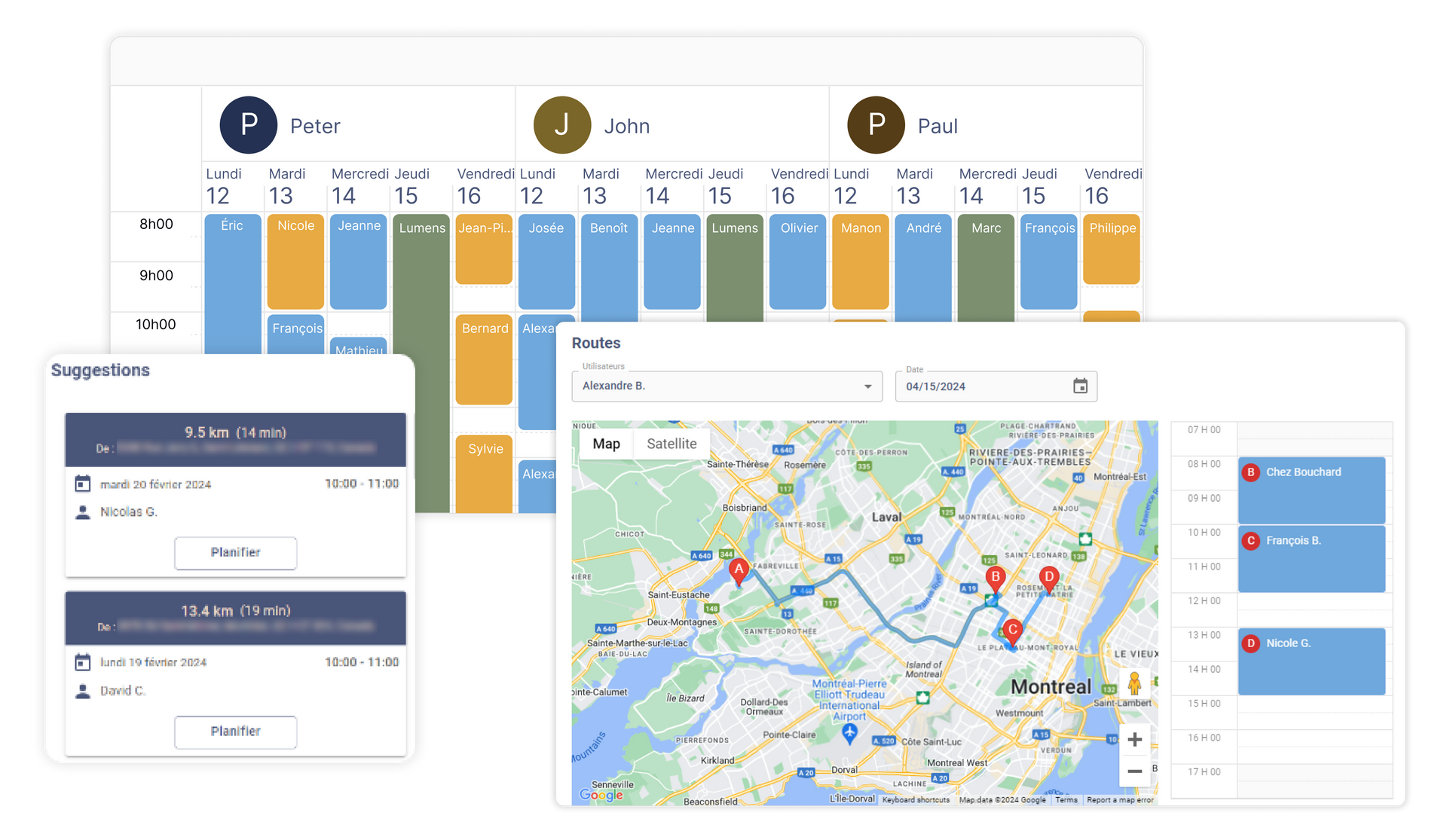Switch to the Map view tab
Viewport: 1447px width, 840px height.
(x=606, y=444)
